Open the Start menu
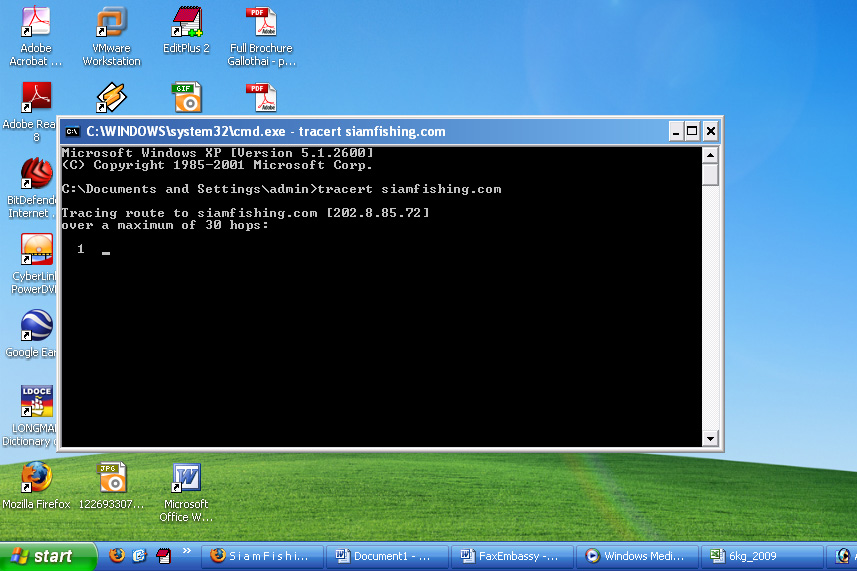Screen dimensions: 857x571 tap(48, 556)
